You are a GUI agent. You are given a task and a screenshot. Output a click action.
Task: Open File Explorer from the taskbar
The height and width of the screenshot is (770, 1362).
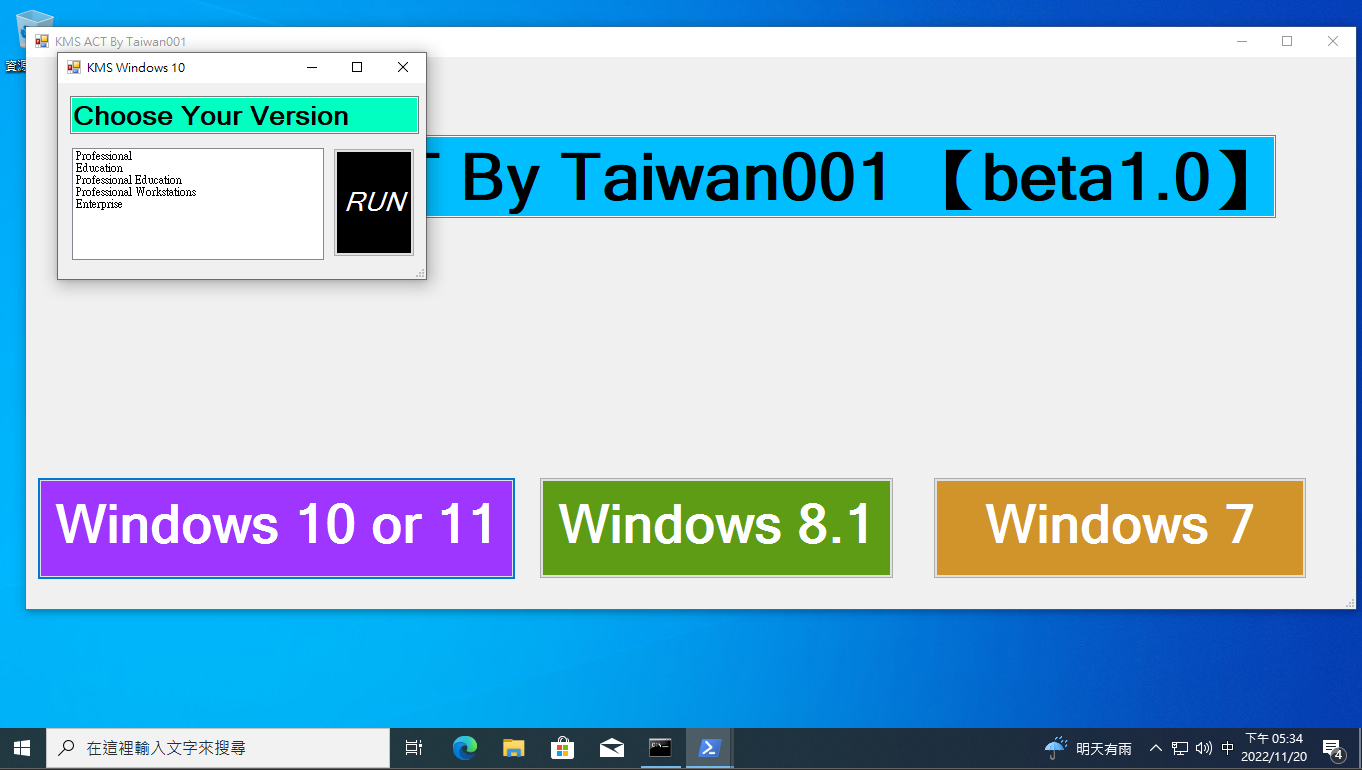tap(514, 748)
